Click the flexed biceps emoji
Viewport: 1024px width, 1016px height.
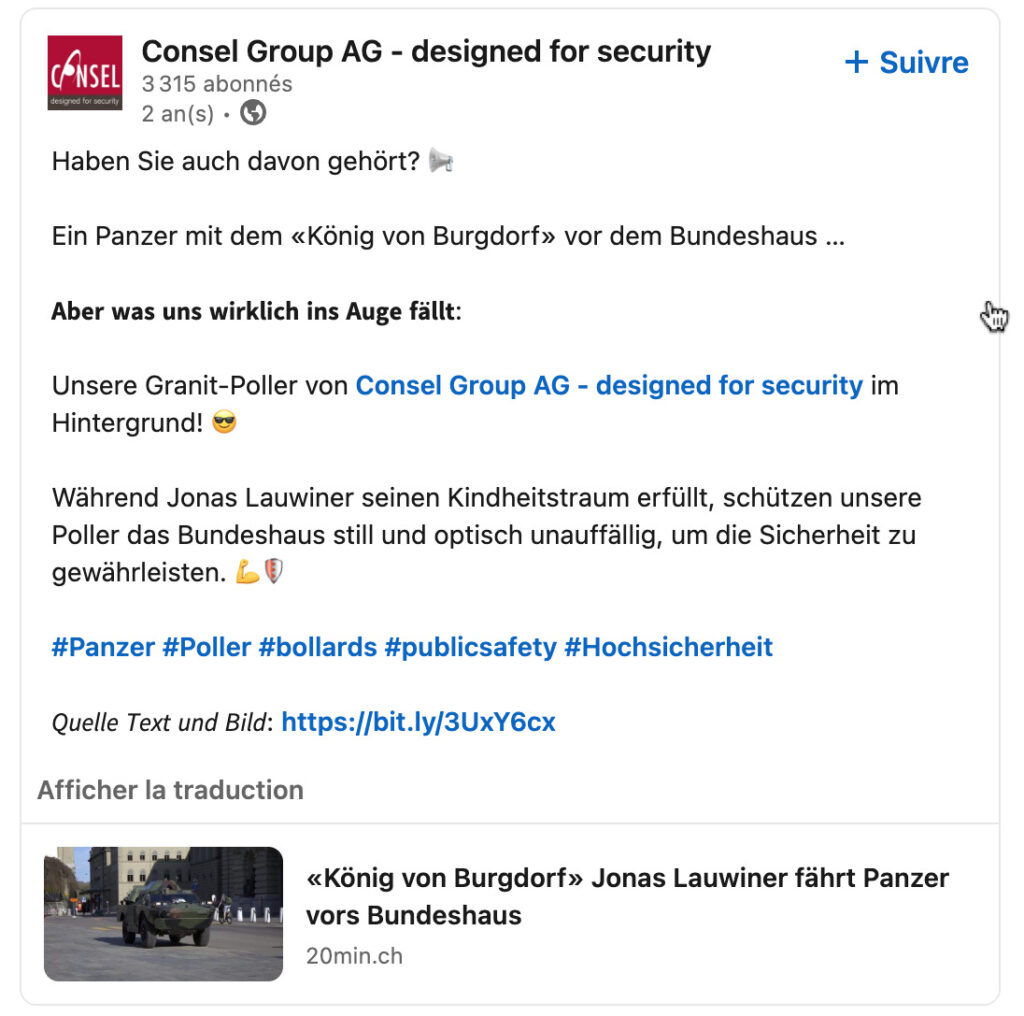(x=247, y=573)
